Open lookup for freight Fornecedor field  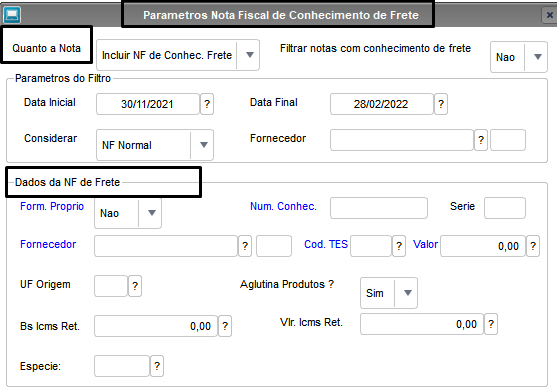[x=245, y=246]
